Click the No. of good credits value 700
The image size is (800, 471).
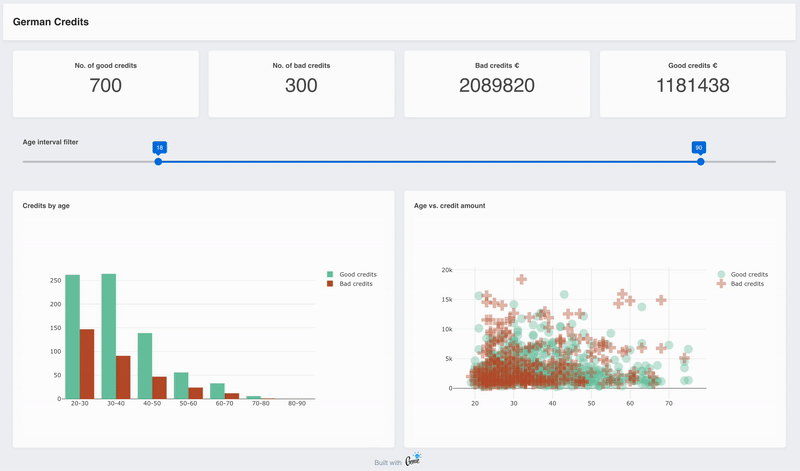106,85
